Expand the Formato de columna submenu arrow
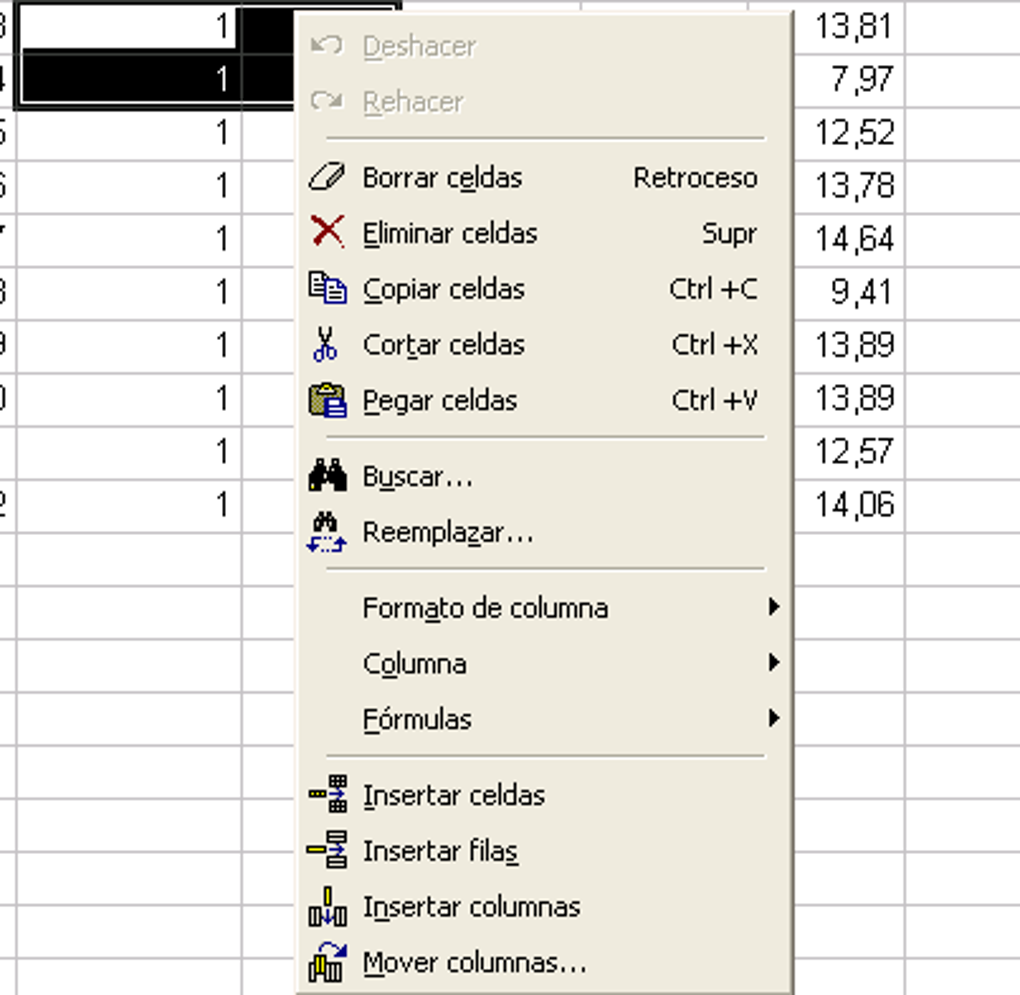Image resolution: width=1020 pixels, height=995 pixels. 773,607
